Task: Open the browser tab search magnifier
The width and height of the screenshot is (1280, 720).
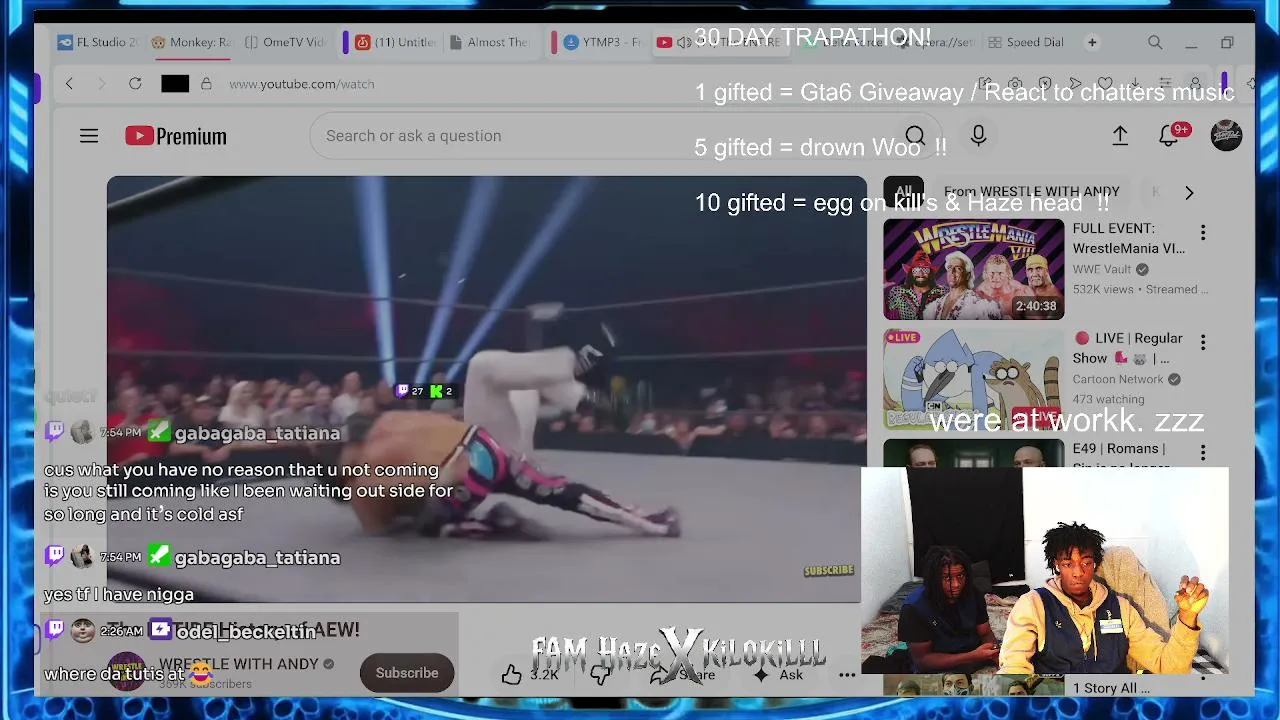Action: pyautogui.click(x=1155, y=42)
